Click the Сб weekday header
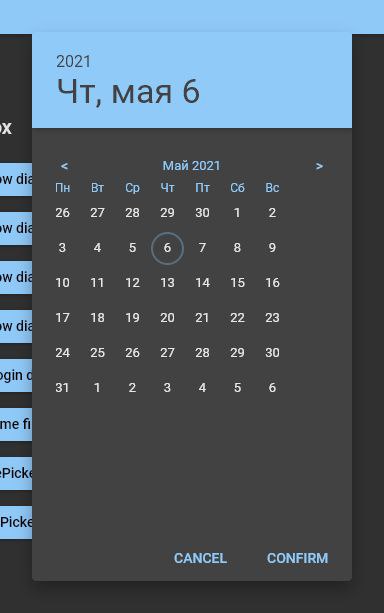 point(237,188)
